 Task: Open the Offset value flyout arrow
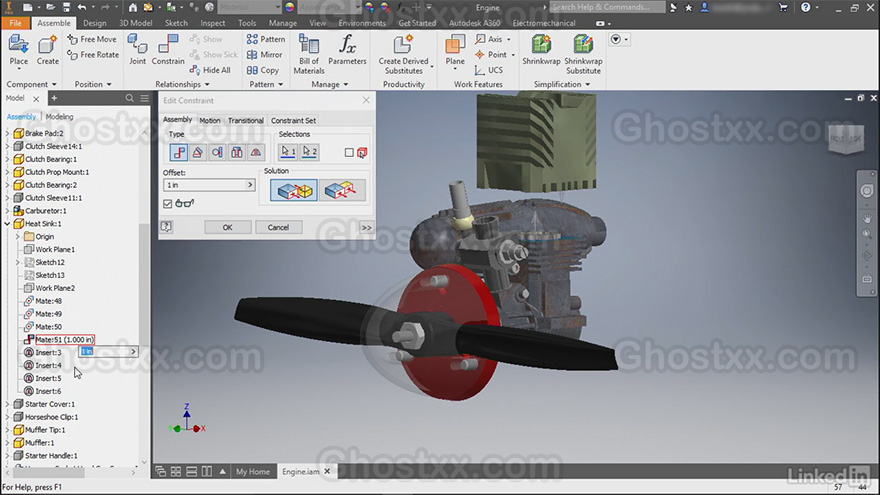(x=250, y=185)
